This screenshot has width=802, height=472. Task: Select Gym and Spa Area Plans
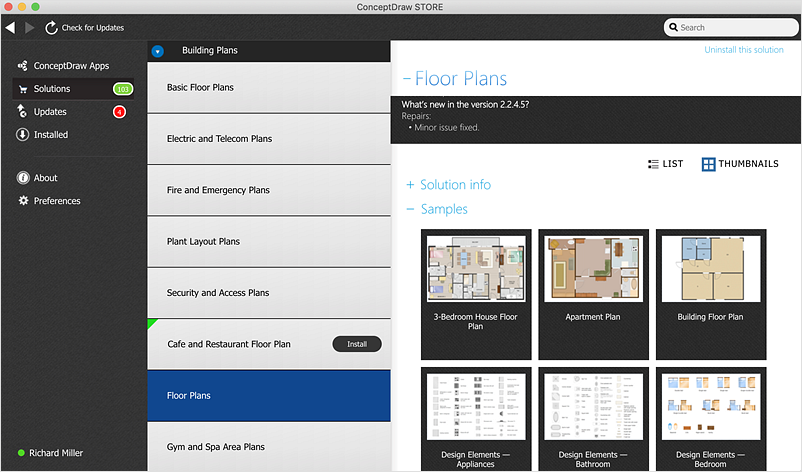click(269, 446)
